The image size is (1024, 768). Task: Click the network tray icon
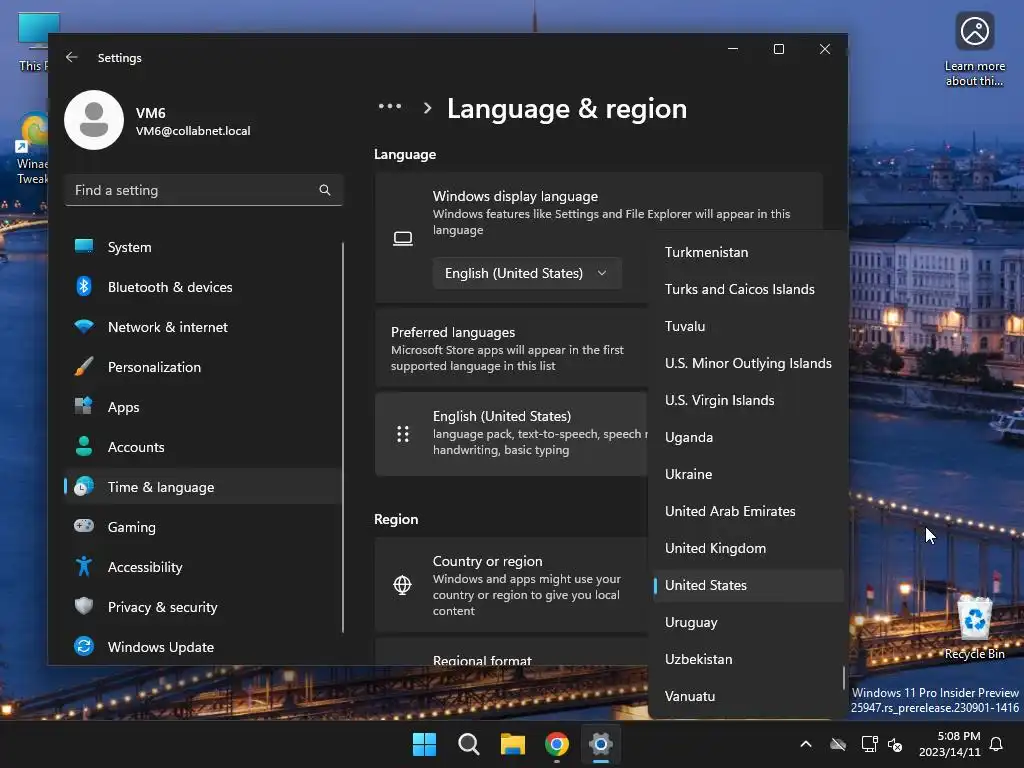click(869, 744)
